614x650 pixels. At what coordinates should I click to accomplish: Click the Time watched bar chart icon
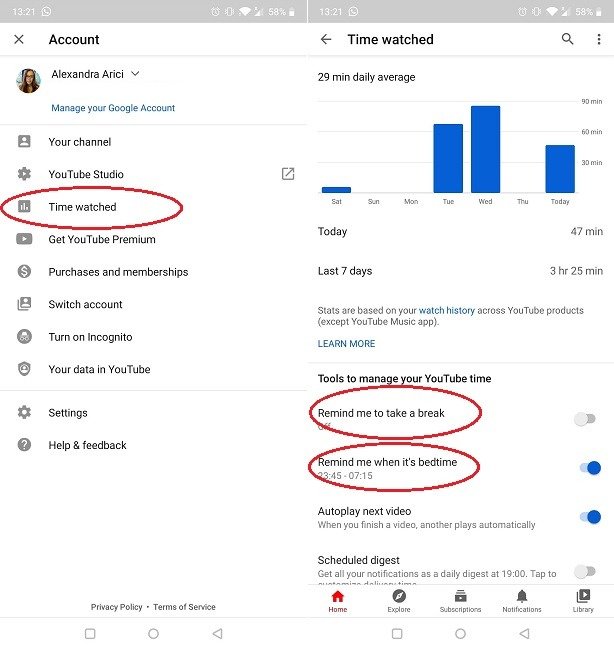(x=24, y=206)
